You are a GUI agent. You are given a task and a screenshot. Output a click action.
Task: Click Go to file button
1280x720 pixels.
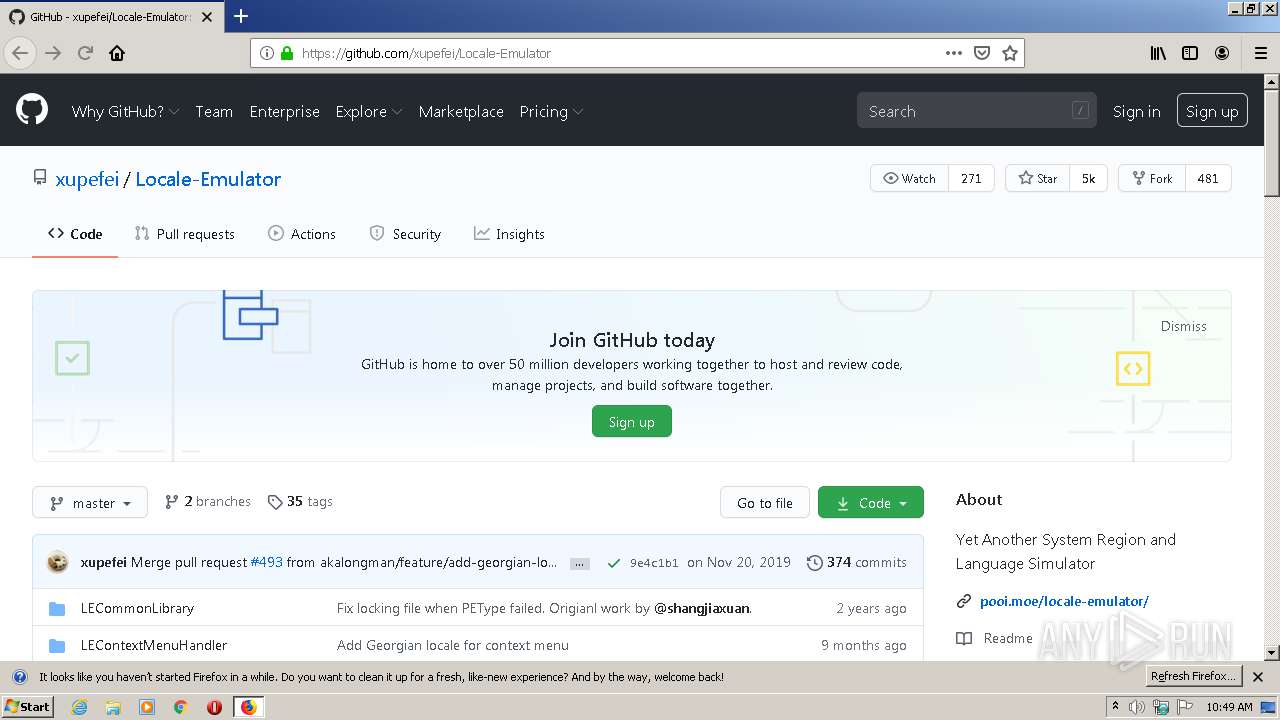pos(765,502)
